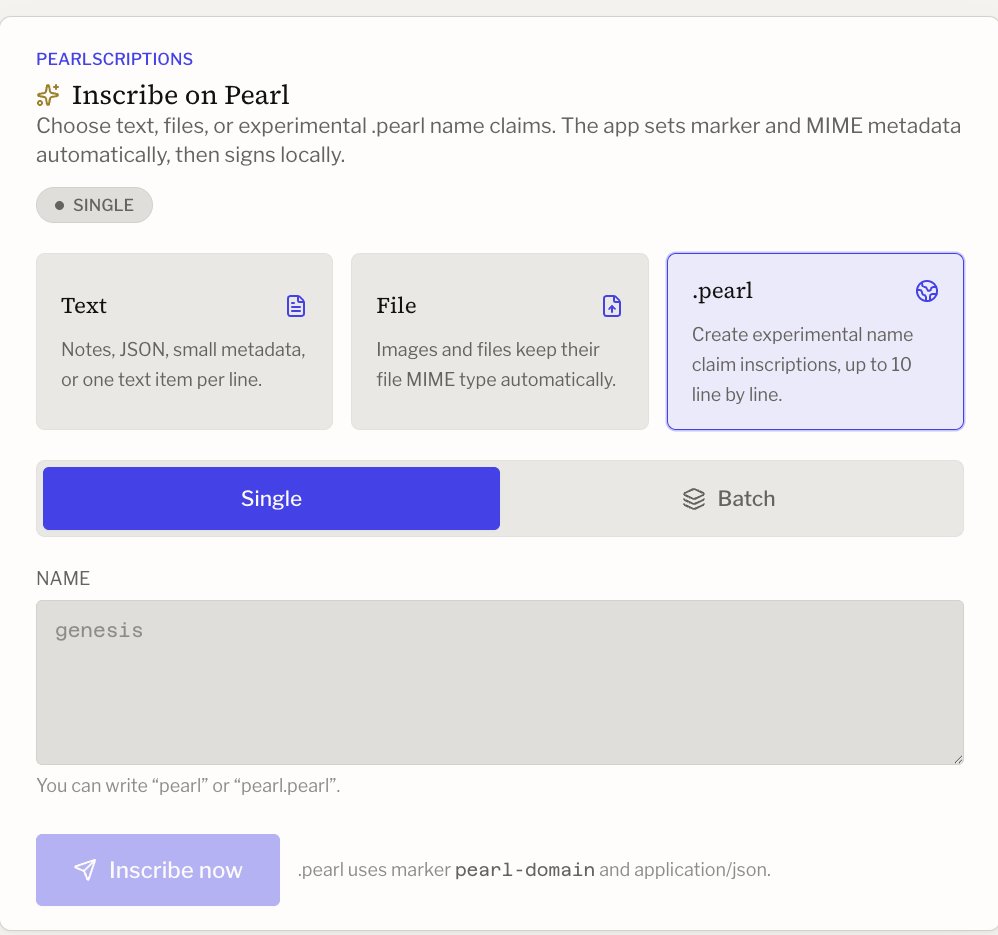Select the Text inscription type card
This screenshot has height=935, width=998.
coord(185,342)
